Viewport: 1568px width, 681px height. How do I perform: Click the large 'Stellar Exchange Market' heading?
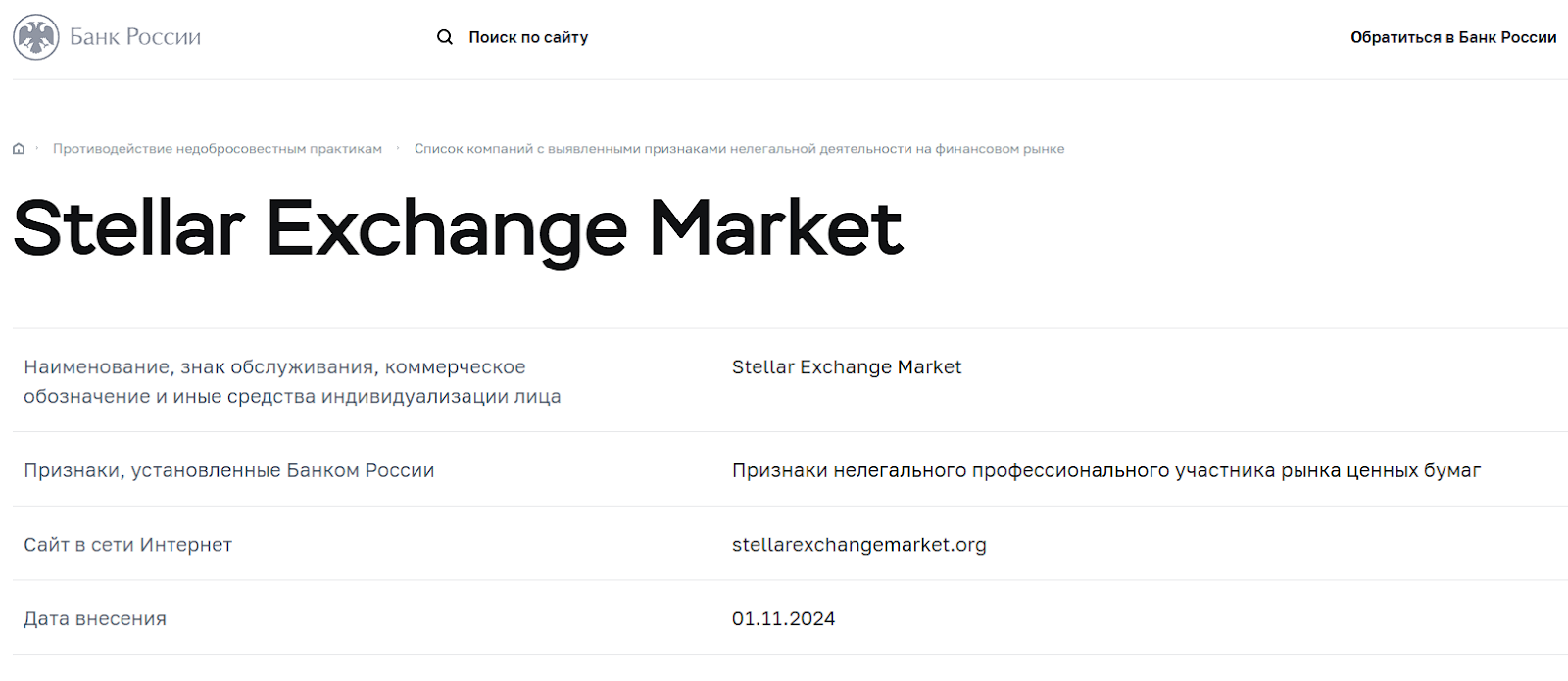[458, 228]
